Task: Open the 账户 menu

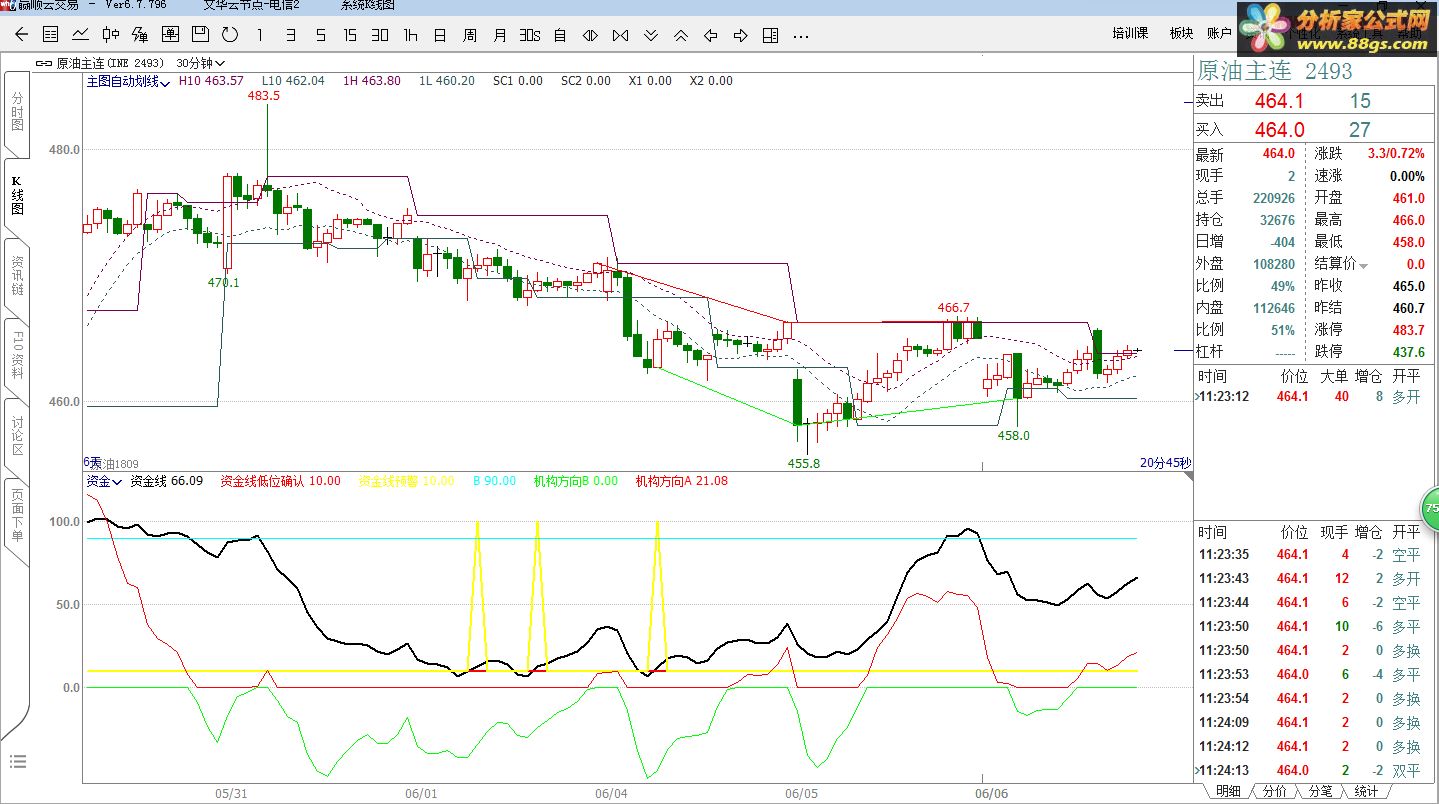Action: coord(1219,33)
